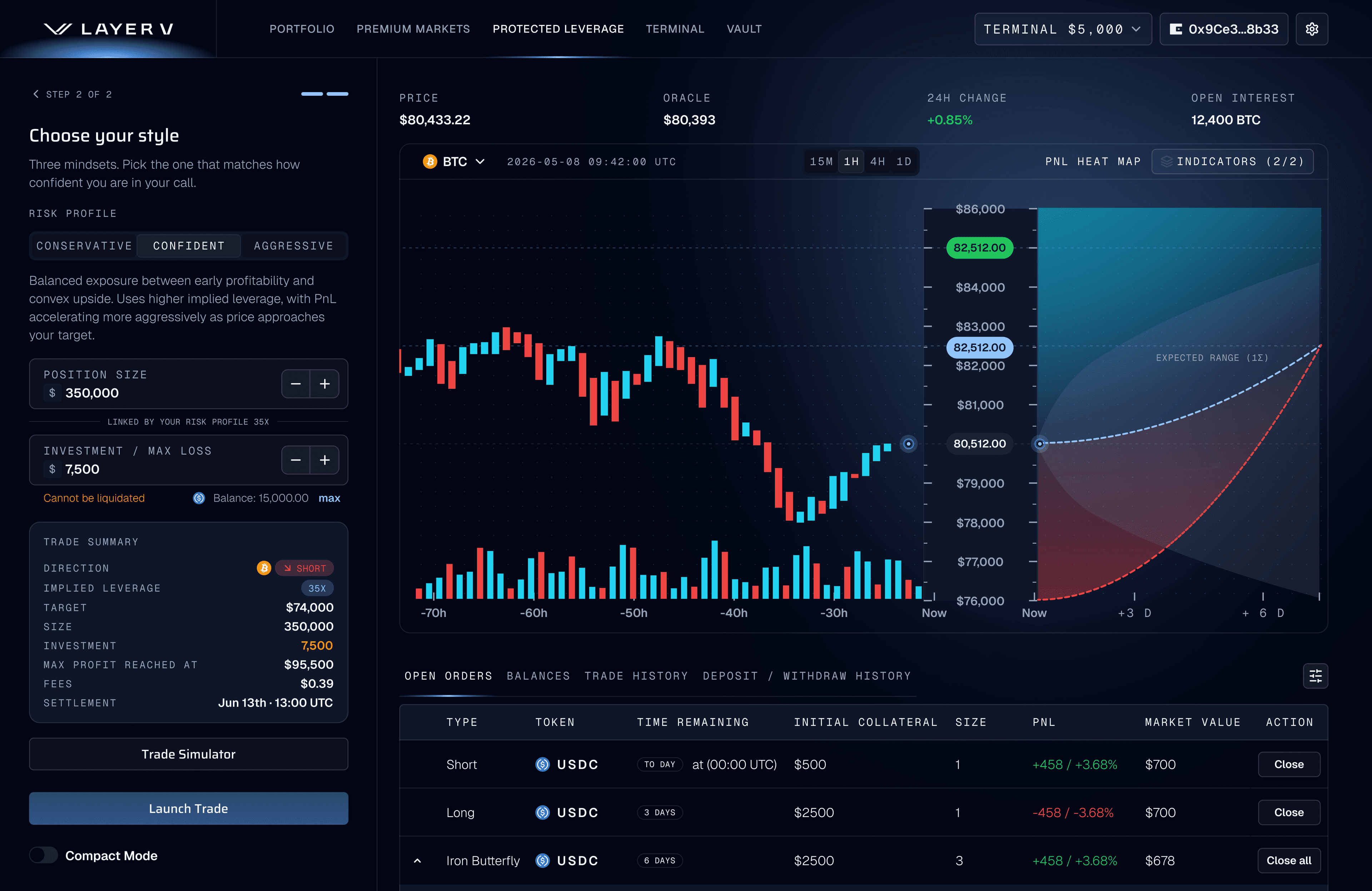Go back using the Step 2 of 2 chevron
Image resolution: width=1372 pixels, height=891 pixels.
point(36,94)
